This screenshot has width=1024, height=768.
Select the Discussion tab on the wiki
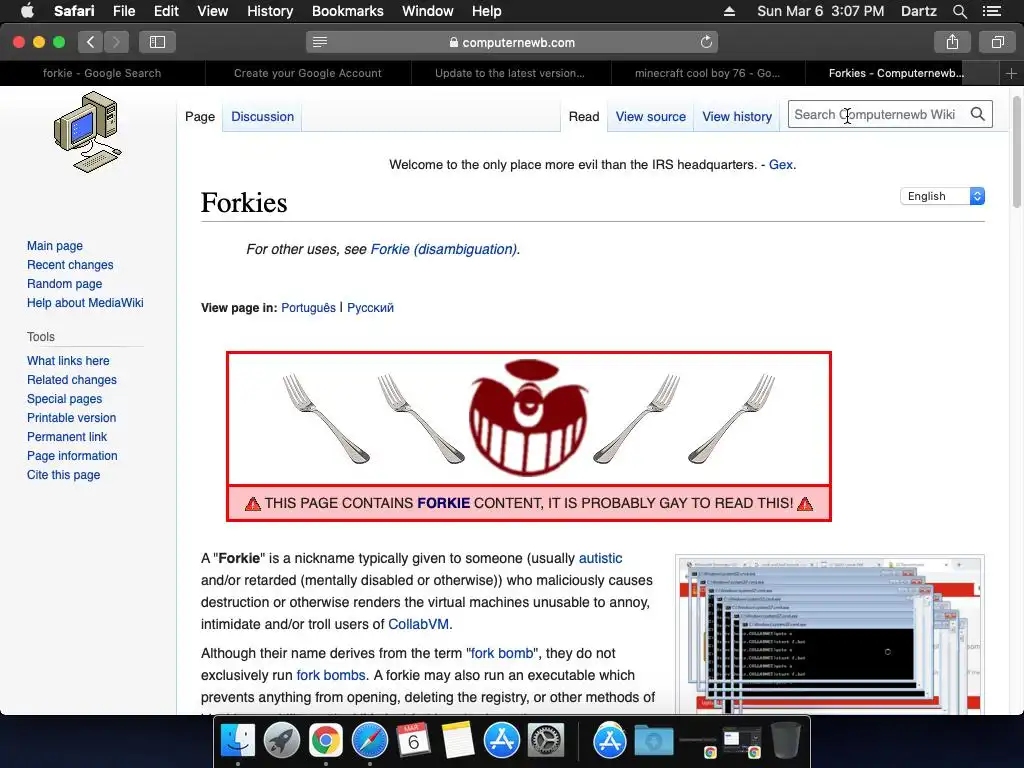263,116
